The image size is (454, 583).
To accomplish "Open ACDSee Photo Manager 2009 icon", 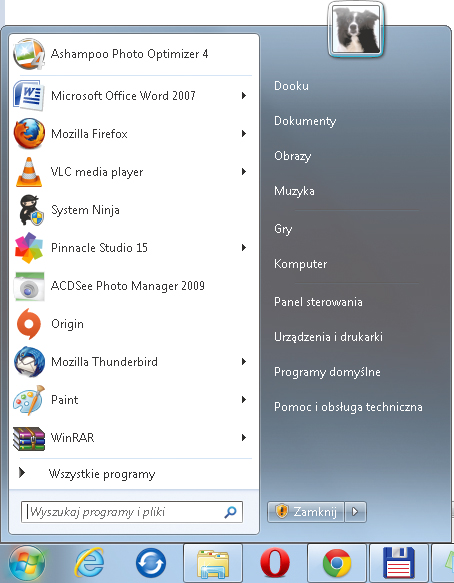I will [29, 286].
